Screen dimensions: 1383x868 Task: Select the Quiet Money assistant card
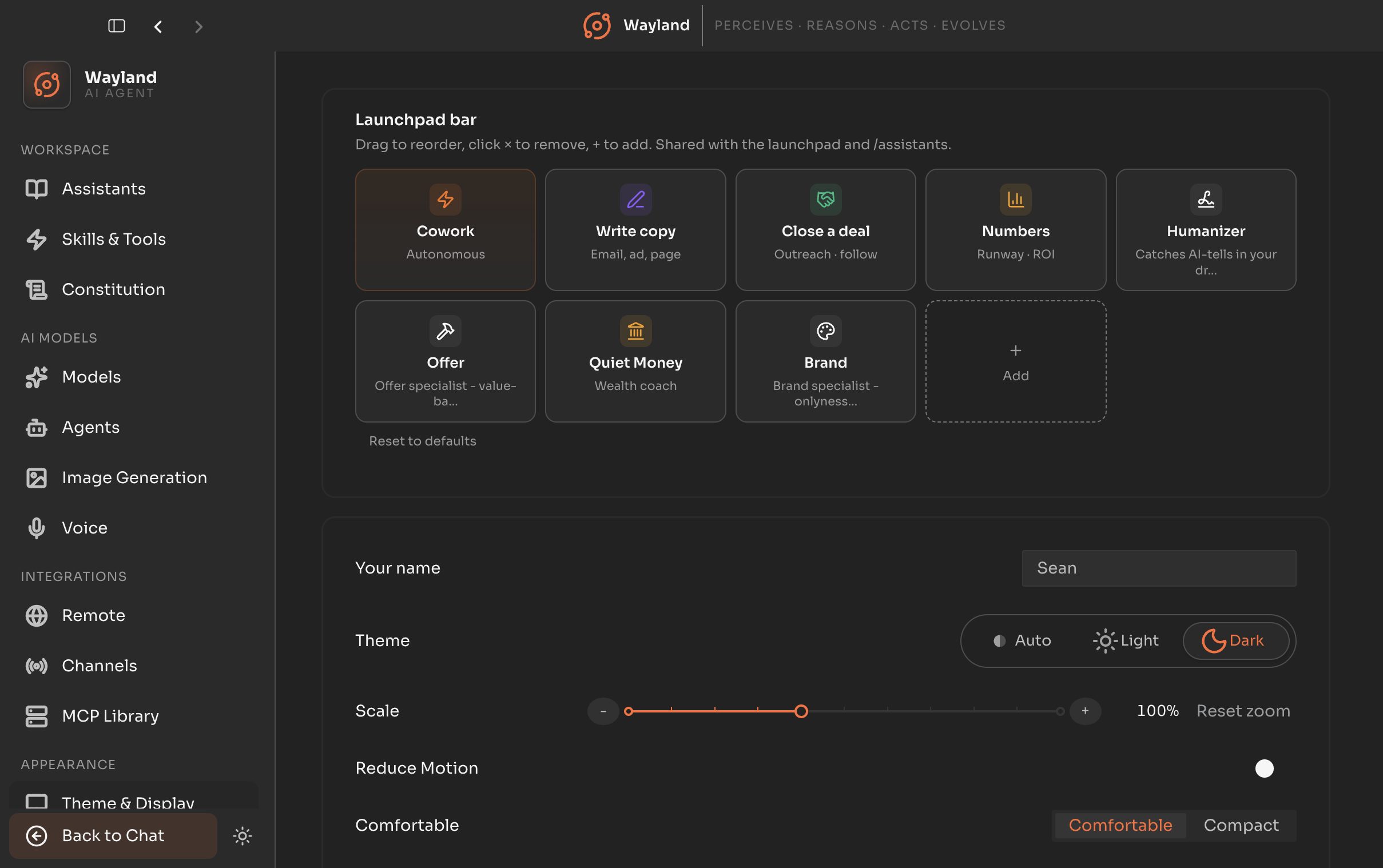pyautogui.click(x=635, y=361)
